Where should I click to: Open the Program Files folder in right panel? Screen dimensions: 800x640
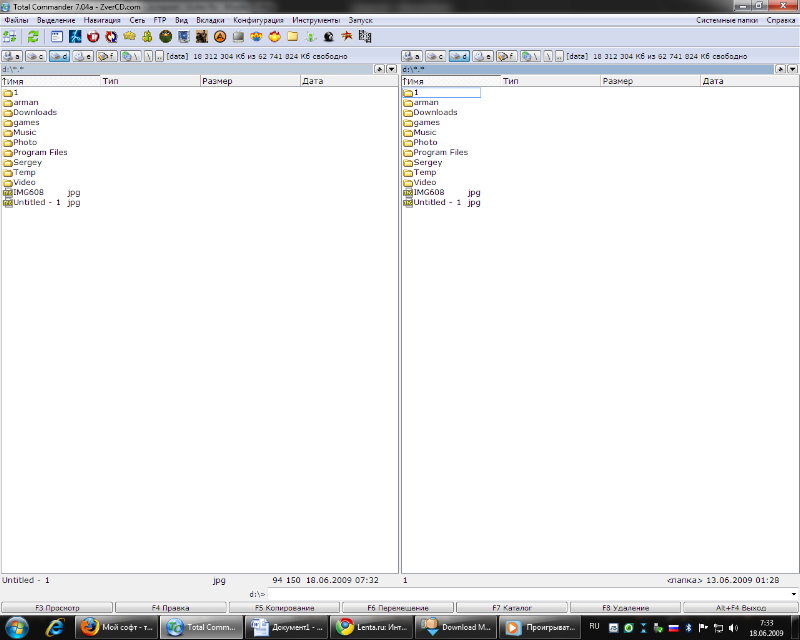tap(440, 152)
